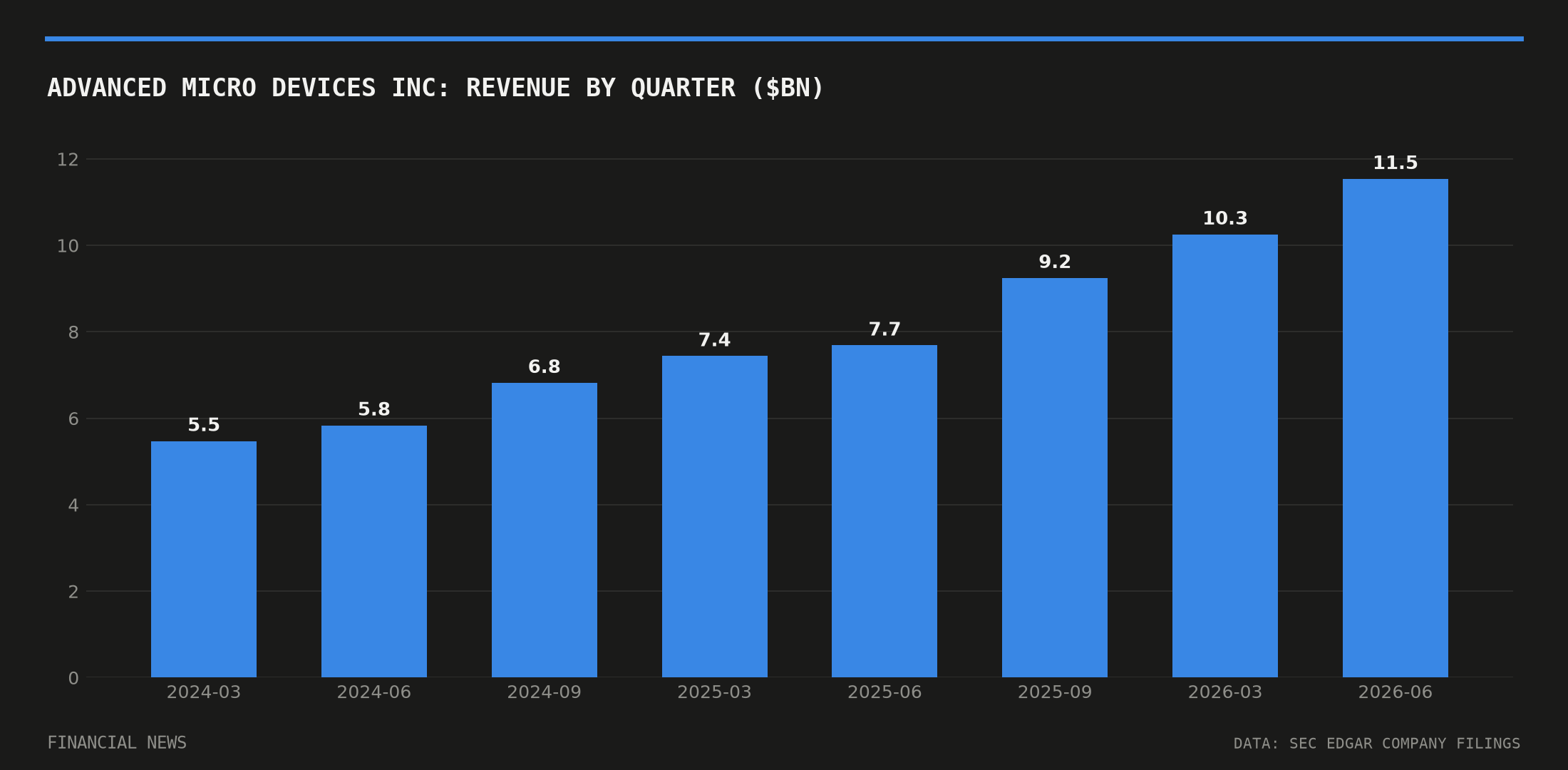Click the 5.8 value label
The image size is (1568, 770).
point(374,409)
